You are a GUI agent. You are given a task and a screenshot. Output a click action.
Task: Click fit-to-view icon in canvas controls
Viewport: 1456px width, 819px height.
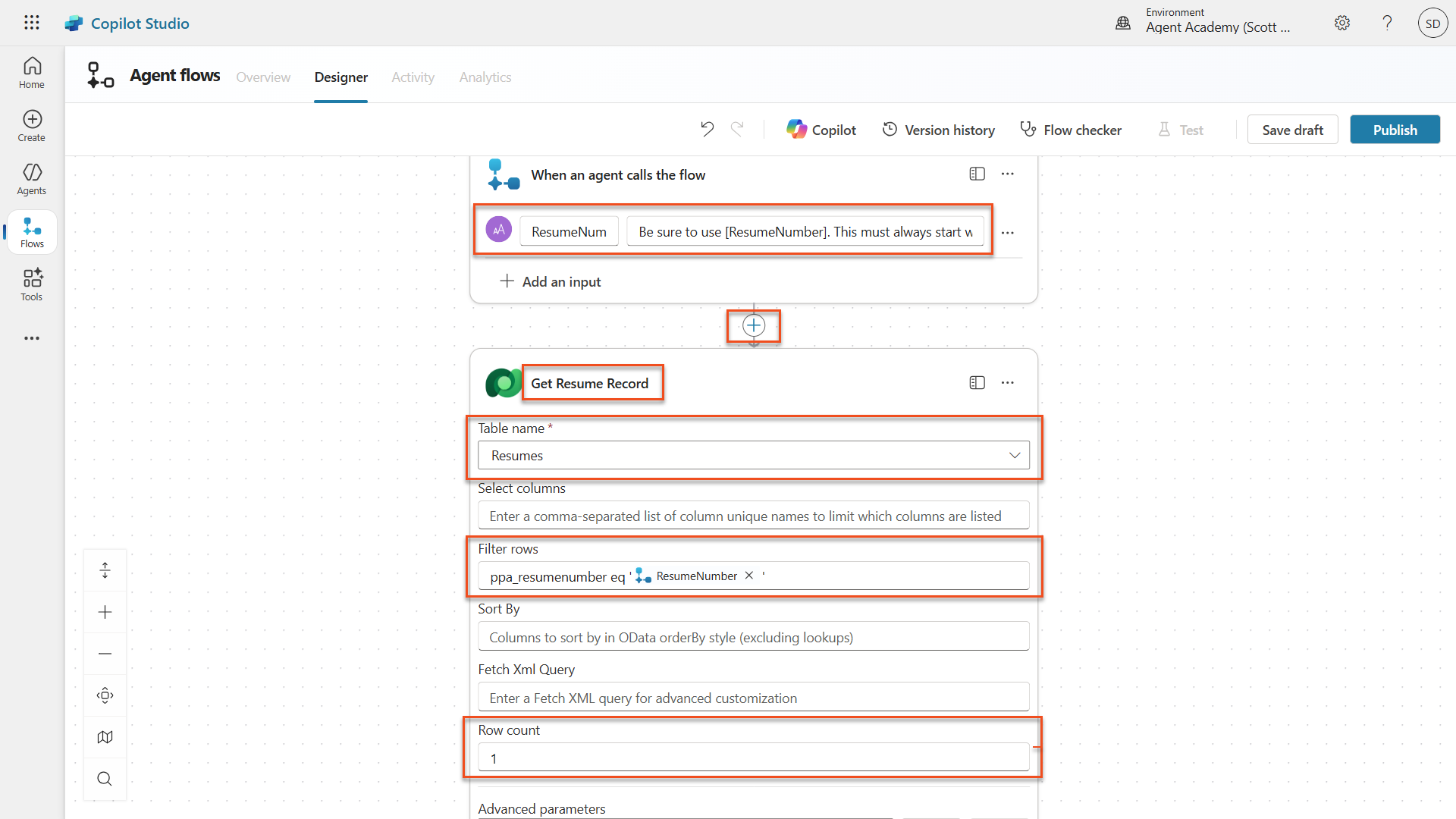105,695
